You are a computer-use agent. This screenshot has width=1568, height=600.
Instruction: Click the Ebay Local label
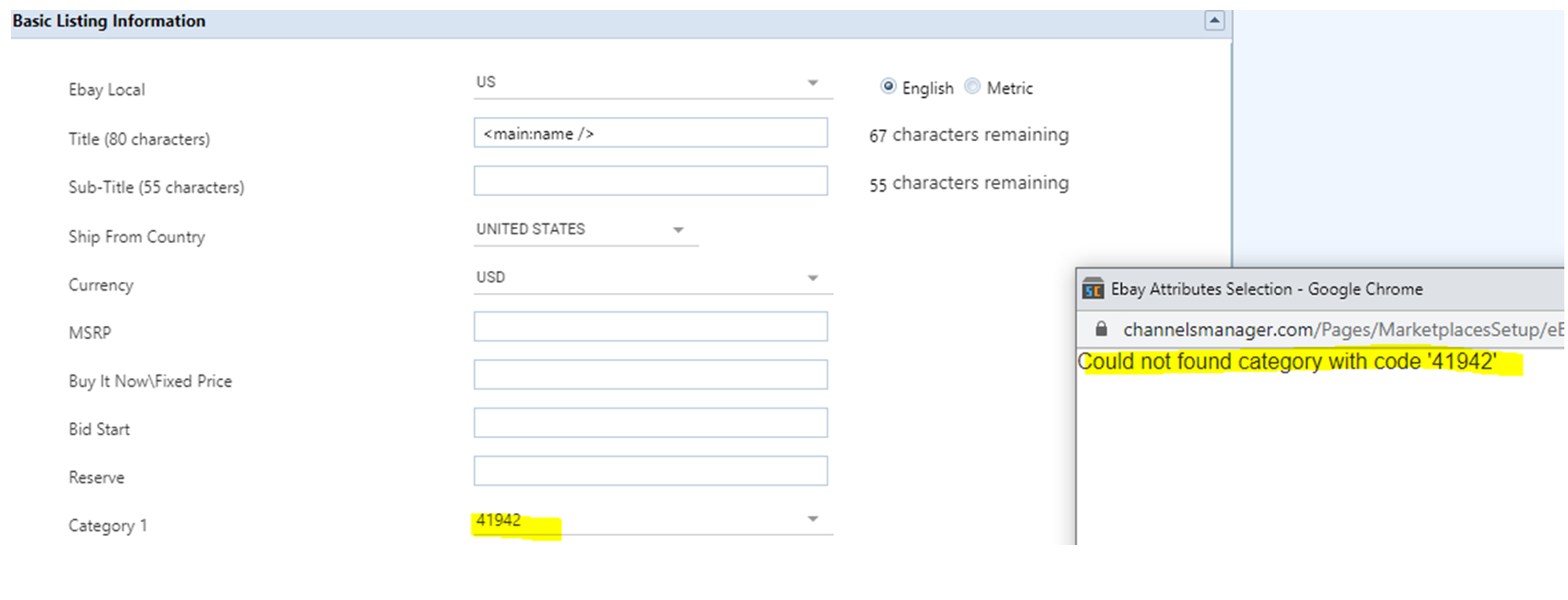(x=106, y=90)
